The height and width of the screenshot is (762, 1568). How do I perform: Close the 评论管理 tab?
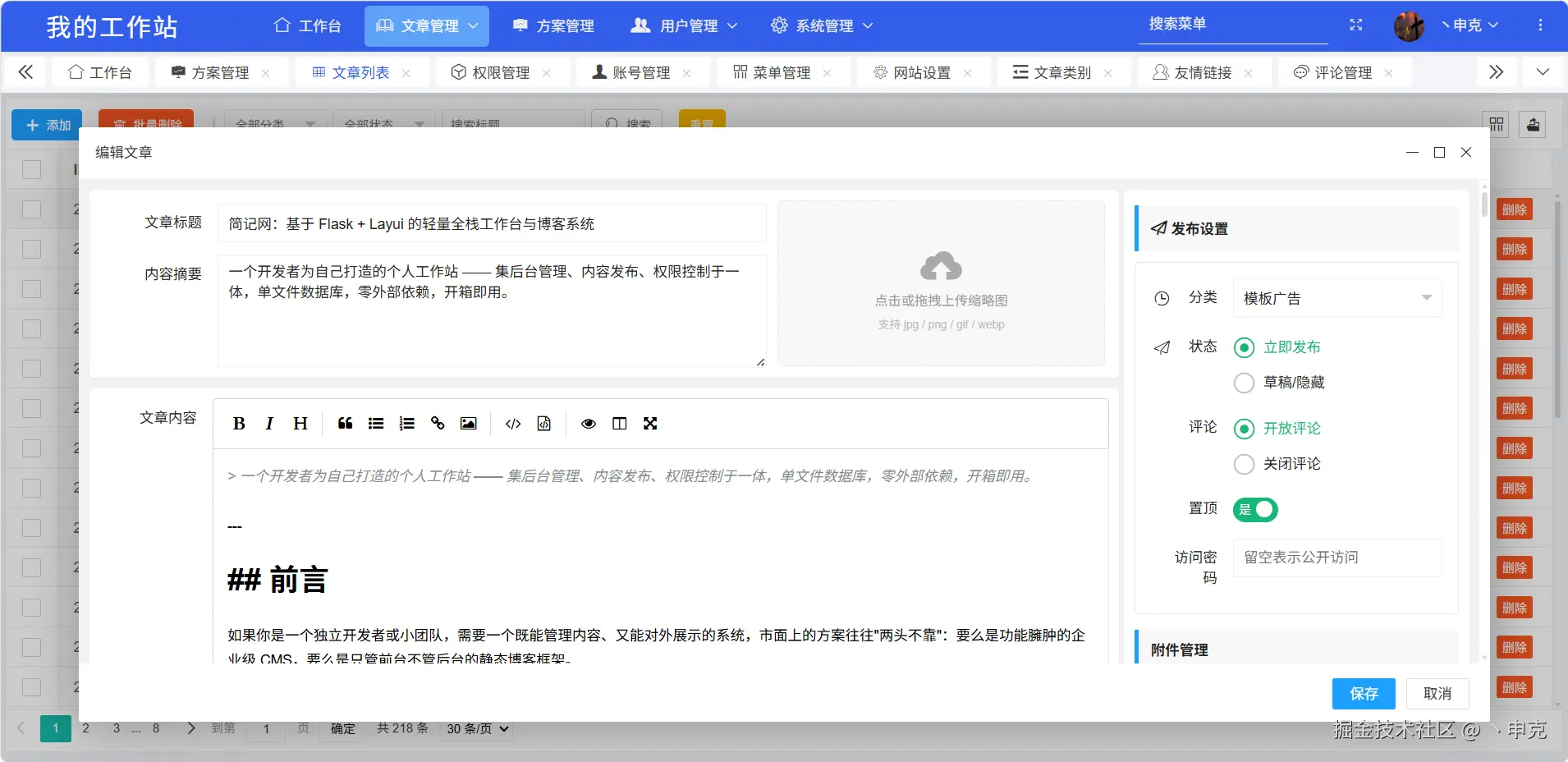click(x=1388, y=73)
